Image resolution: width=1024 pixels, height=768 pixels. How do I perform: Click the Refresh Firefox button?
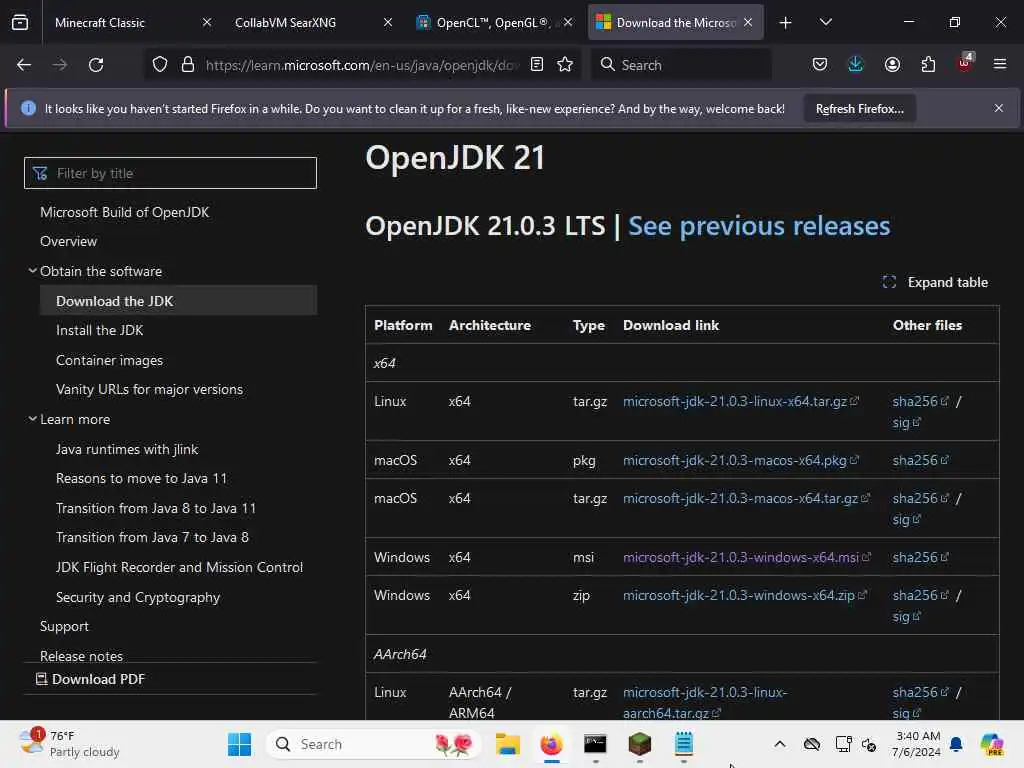[859, 108]
